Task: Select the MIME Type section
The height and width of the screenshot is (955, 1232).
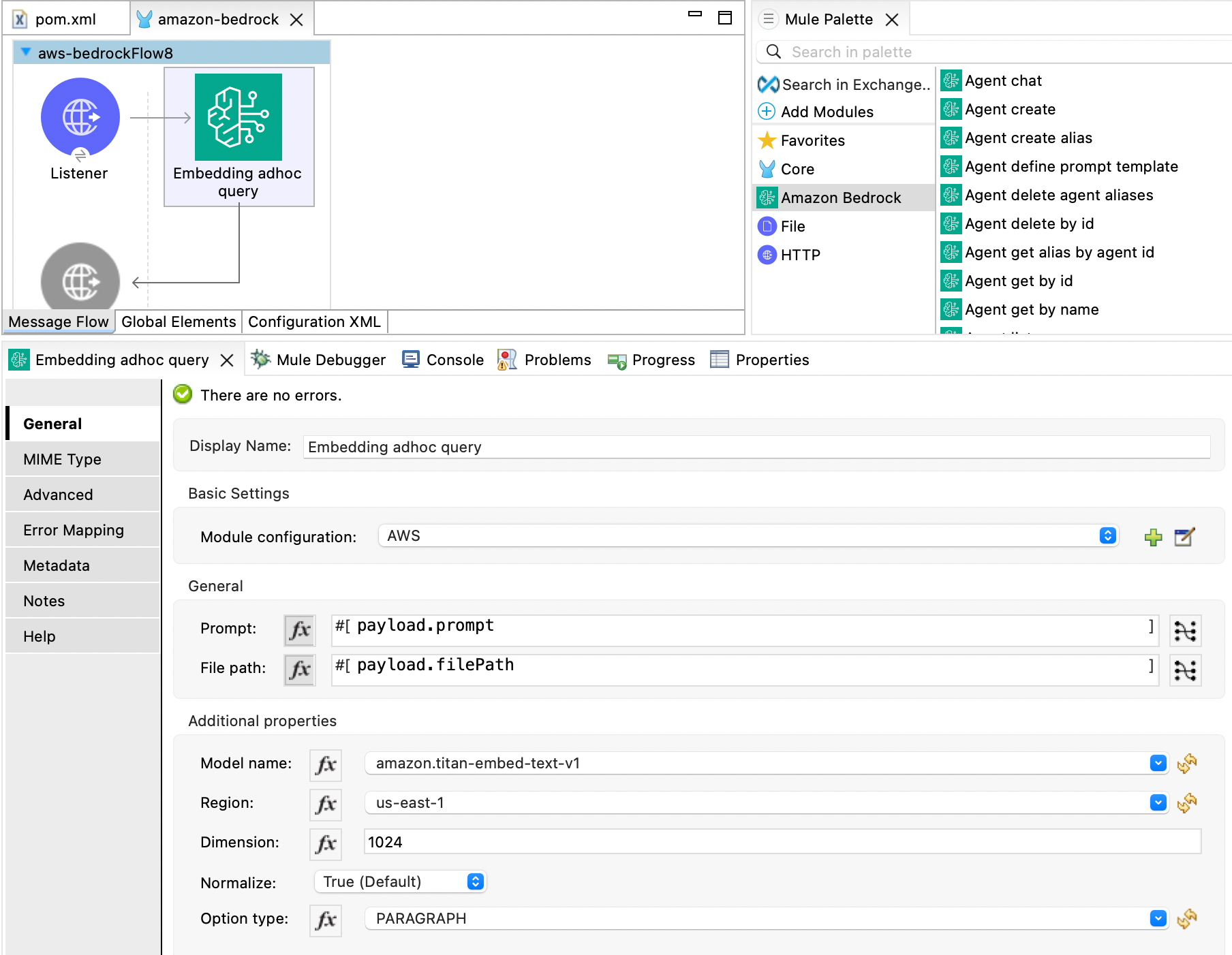Action: click(83, 459)
